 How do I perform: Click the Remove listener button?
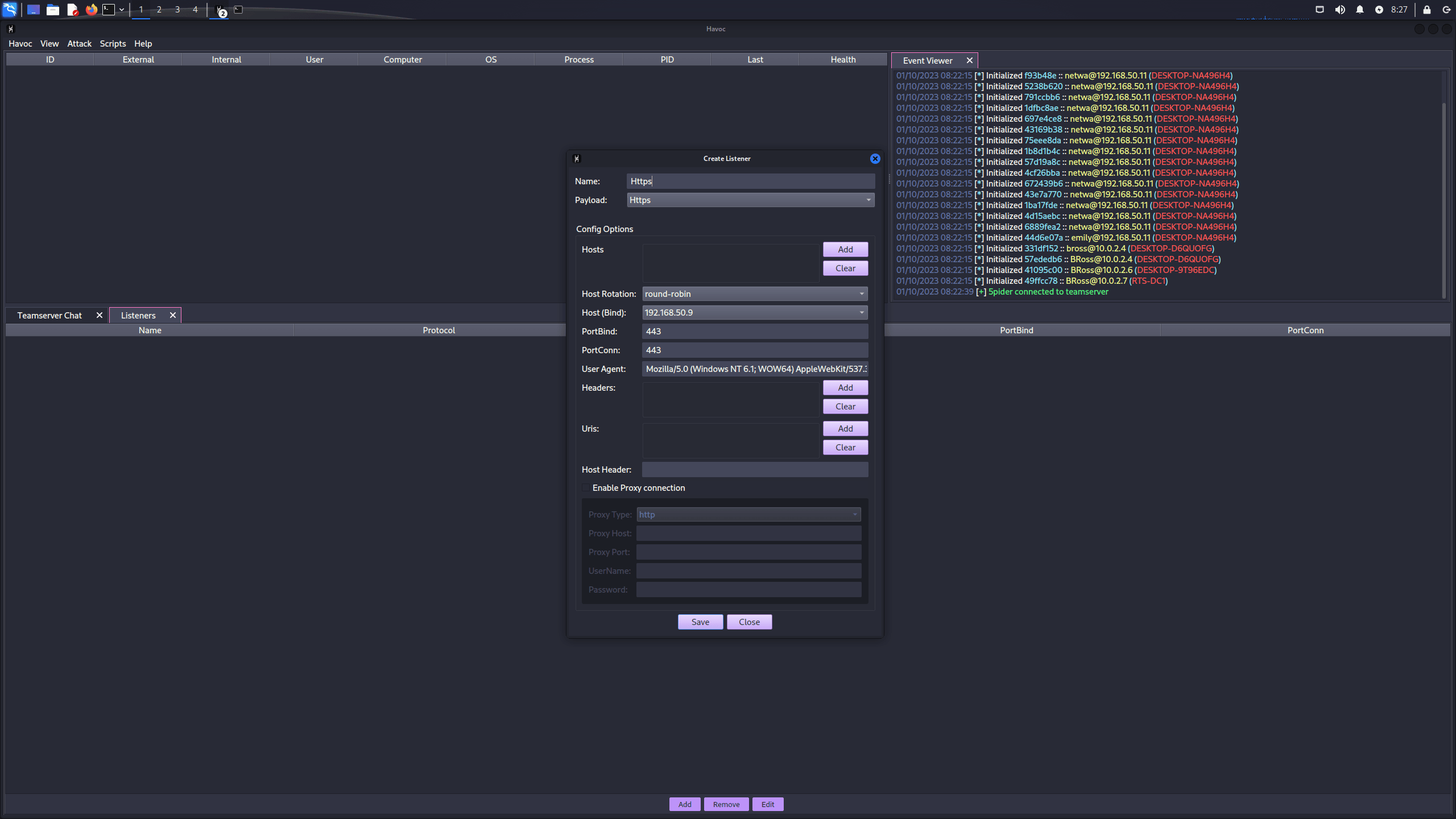[x=726, y=804]
